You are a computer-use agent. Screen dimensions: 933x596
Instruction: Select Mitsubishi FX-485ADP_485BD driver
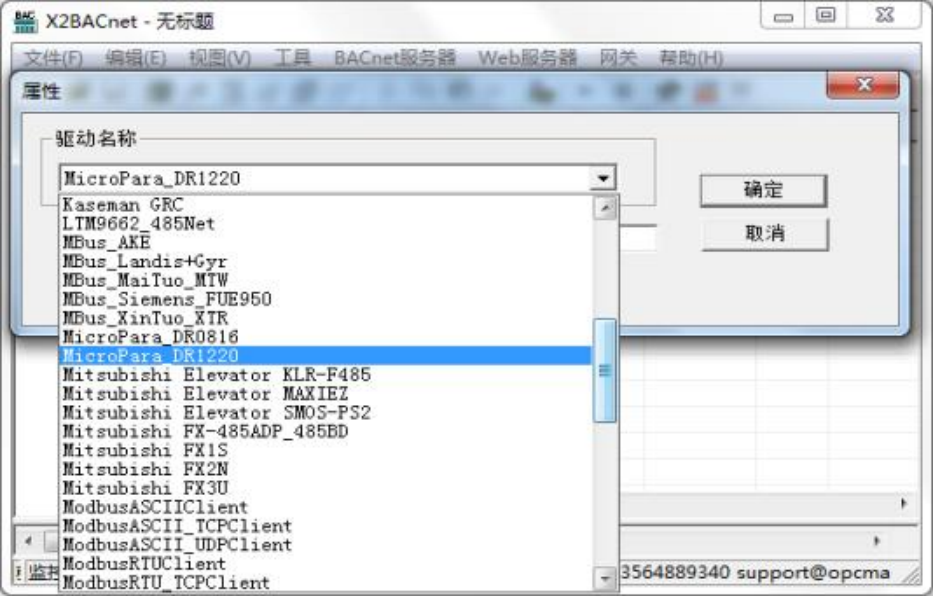[325, 431]
